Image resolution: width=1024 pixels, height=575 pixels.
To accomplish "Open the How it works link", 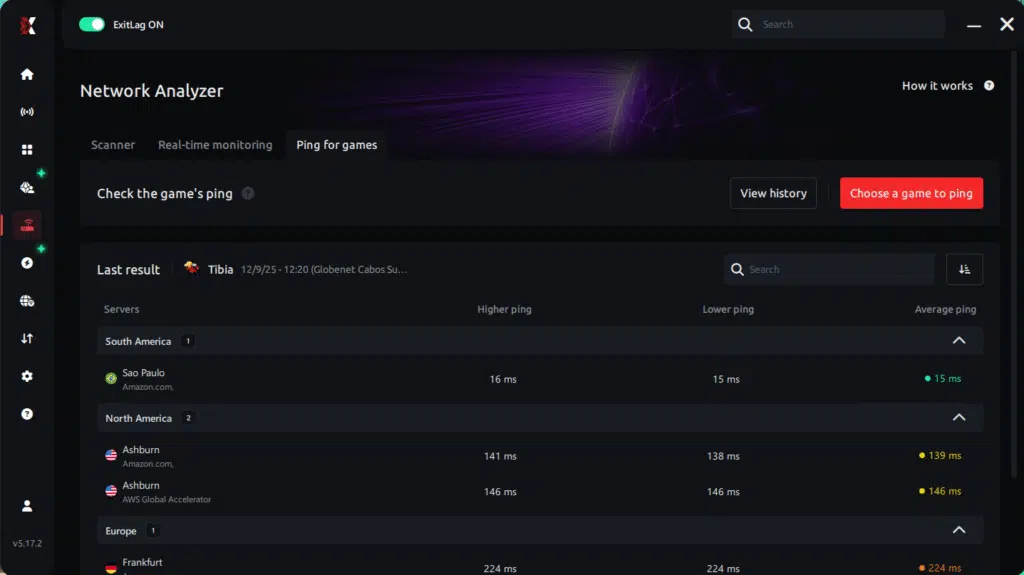I will tap(937, 86).
